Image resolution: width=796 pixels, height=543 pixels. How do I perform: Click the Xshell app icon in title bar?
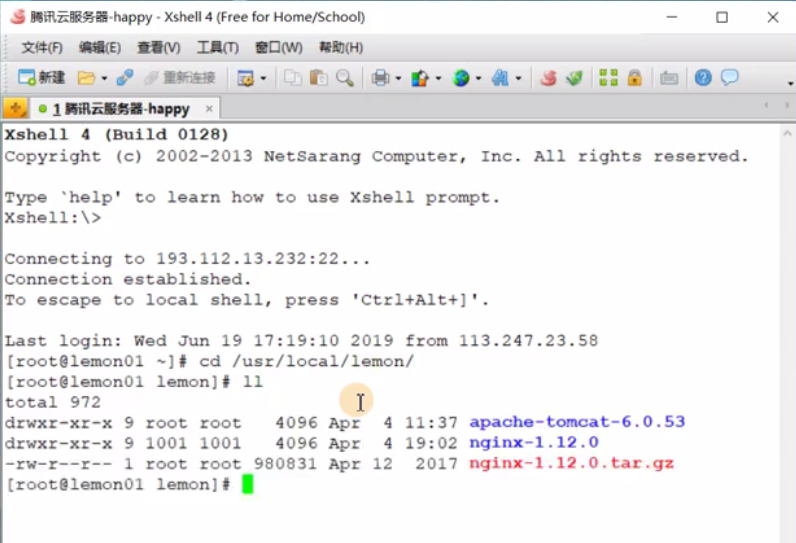[17, 17]
